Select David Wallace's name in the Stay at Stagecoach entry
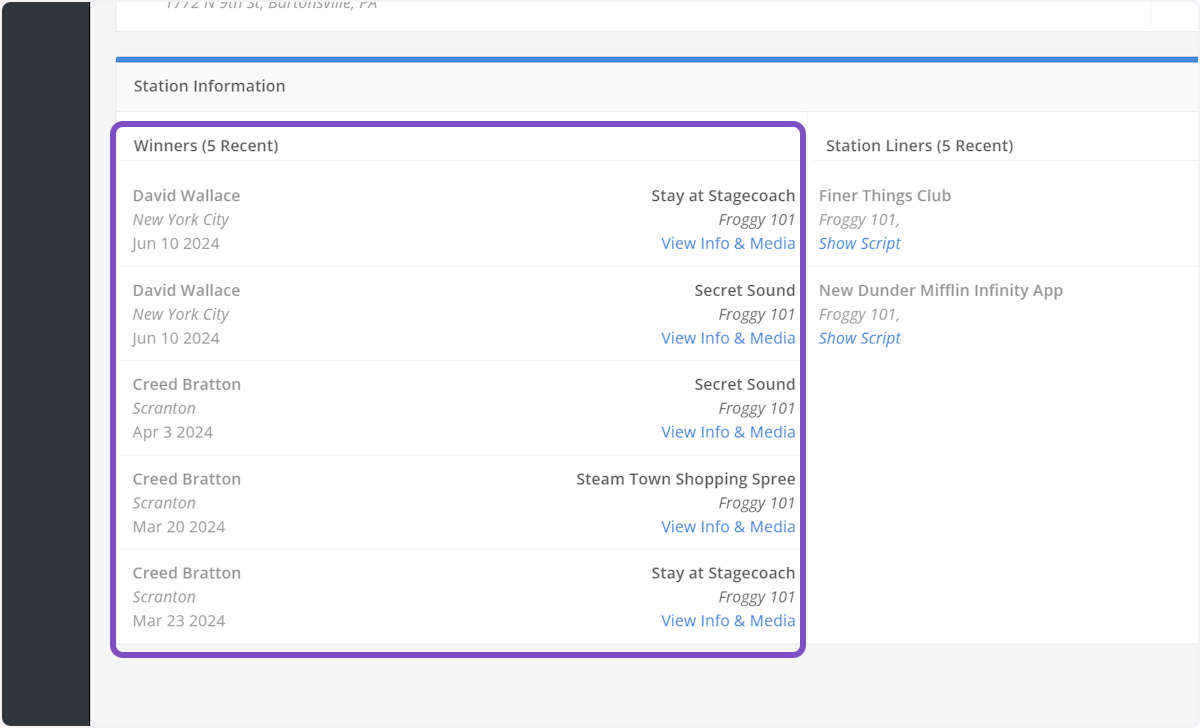Viewport: 1200px width, 728px height. coord(186,196)
